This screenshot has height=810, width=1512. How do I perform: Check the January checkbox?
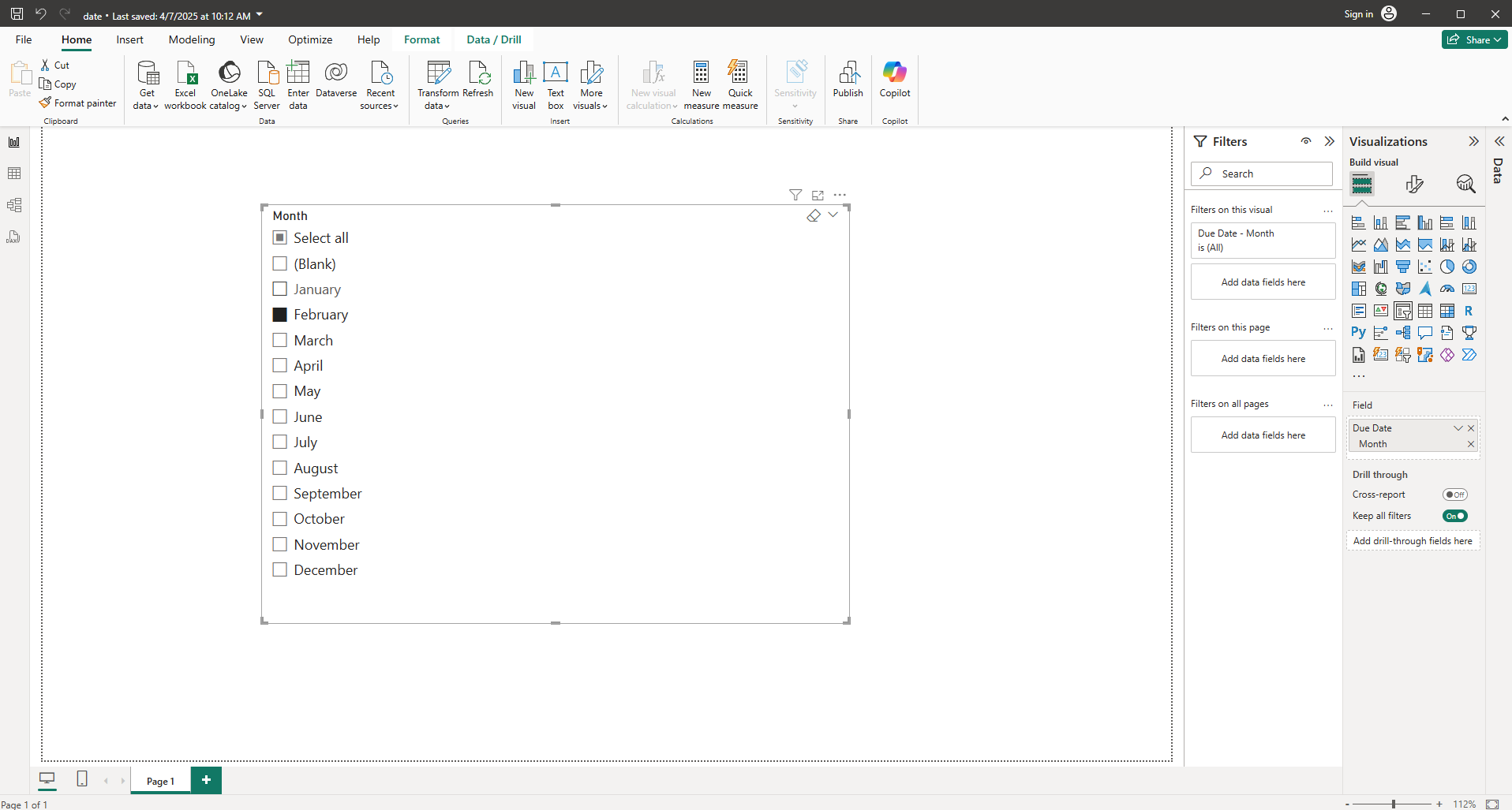click(279, 289)
